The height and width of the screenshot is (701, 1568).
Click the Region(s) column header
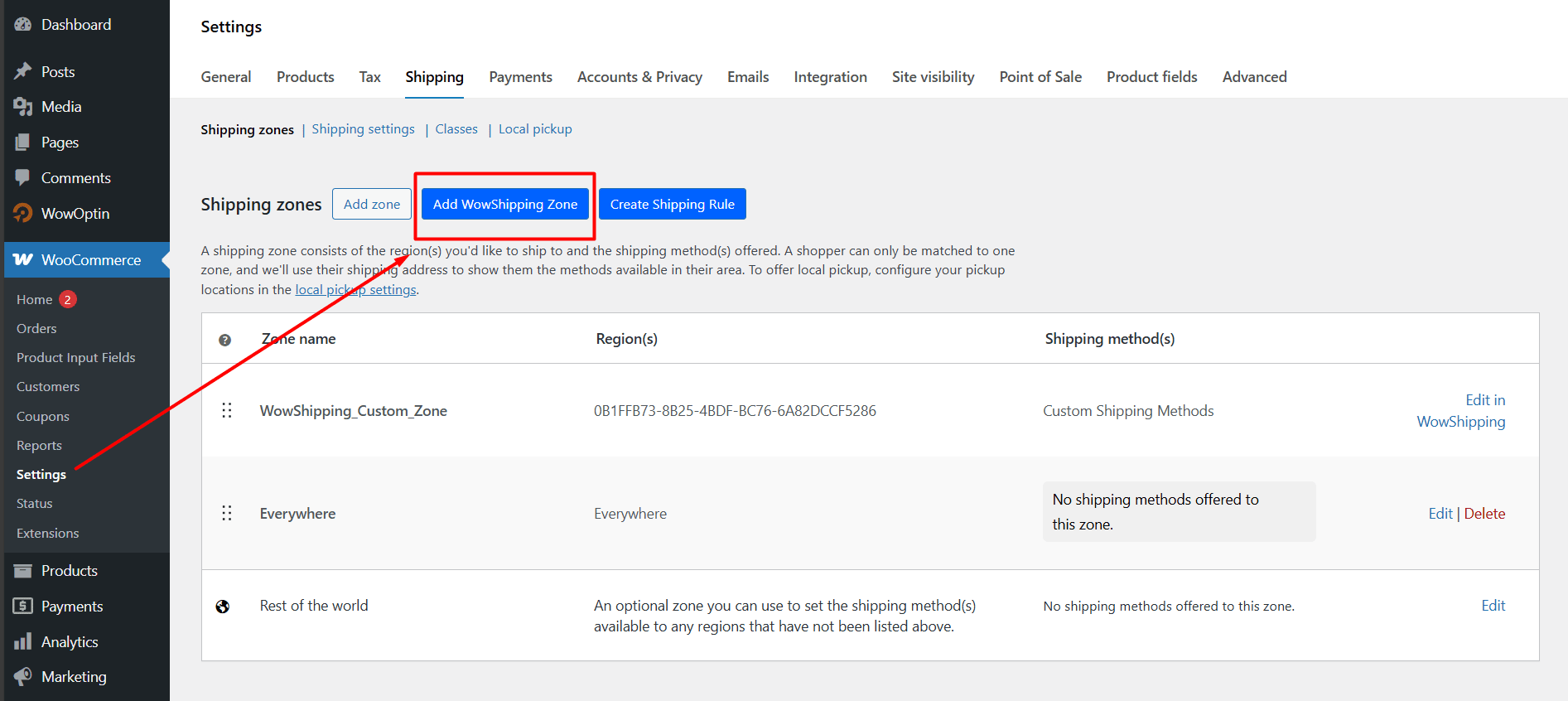[627, 339]
